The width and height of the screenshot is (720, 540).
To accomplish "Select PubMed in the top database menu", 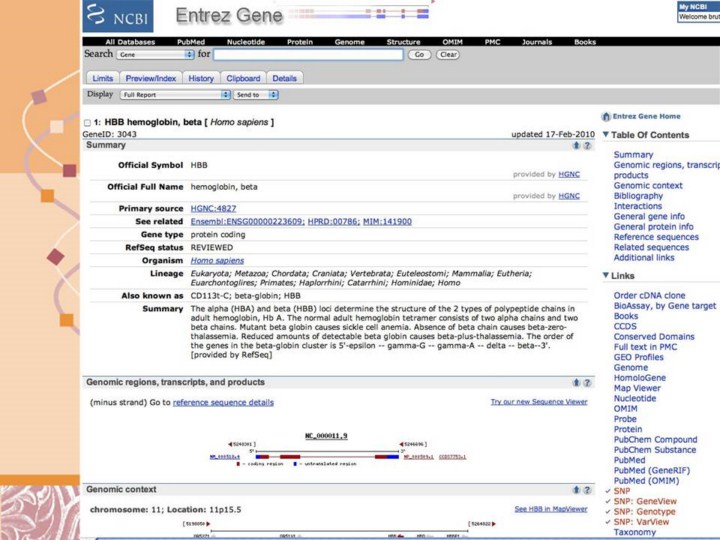I will pyautogui.click(x=190, y=42).
